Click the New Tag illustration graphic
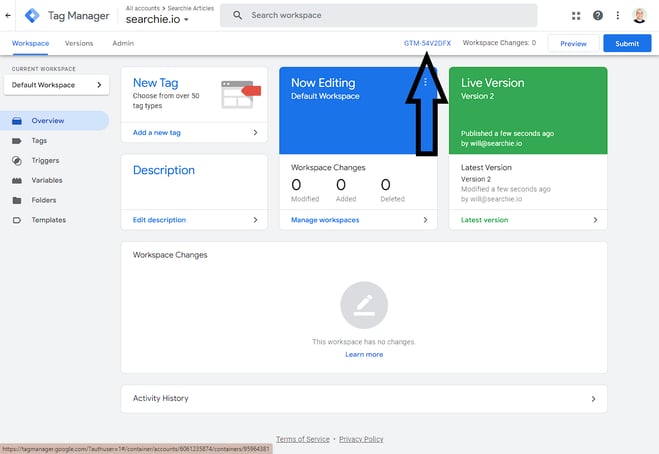659x454 pixels. pos(241,95)
